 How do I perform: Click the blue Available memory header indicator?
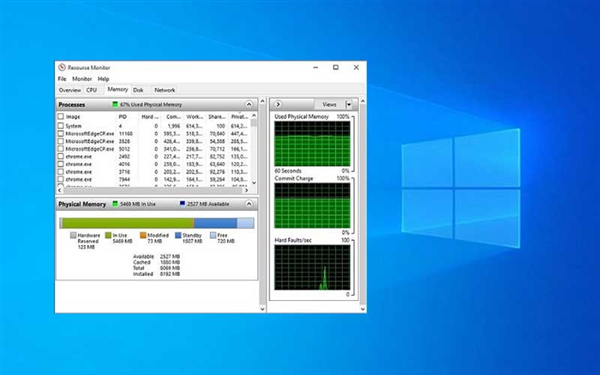click(183, 204)
